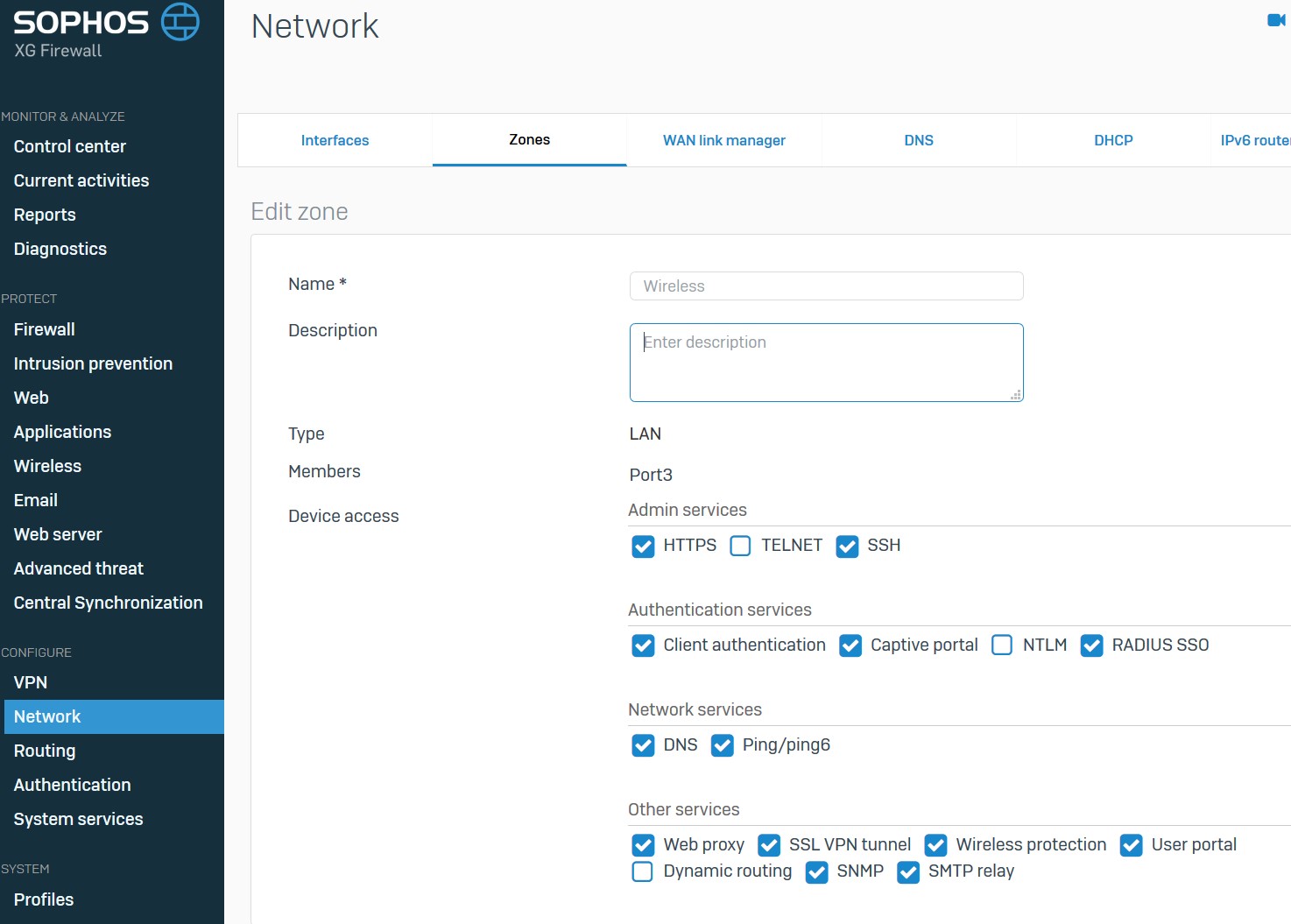Image resolution: width=1291 pixels, height=924 pixels.
Task: Click the Sophos globe logo icon
Action: (x=180, y=22)
